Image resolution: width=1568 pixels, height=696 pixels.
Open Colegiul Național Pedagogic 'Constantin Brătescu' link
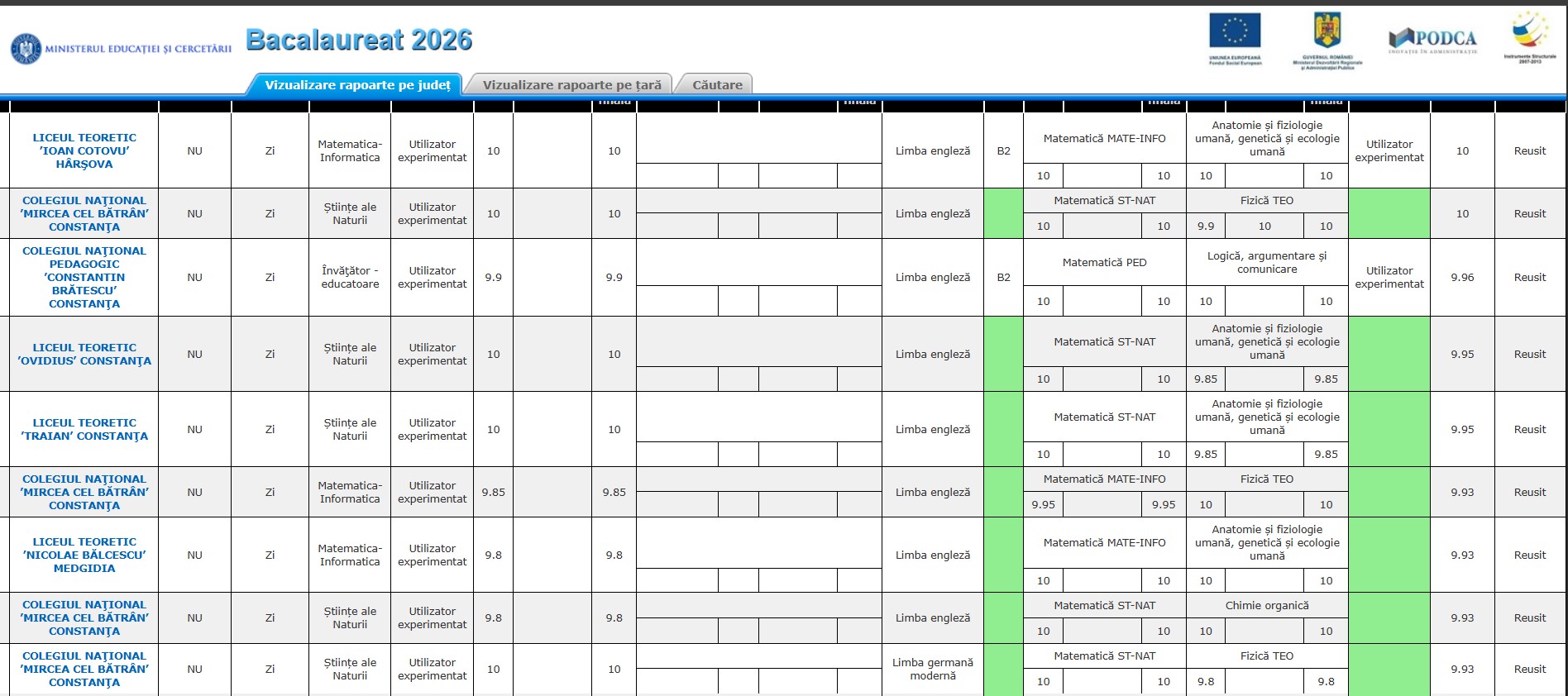[x=84, y=278]
